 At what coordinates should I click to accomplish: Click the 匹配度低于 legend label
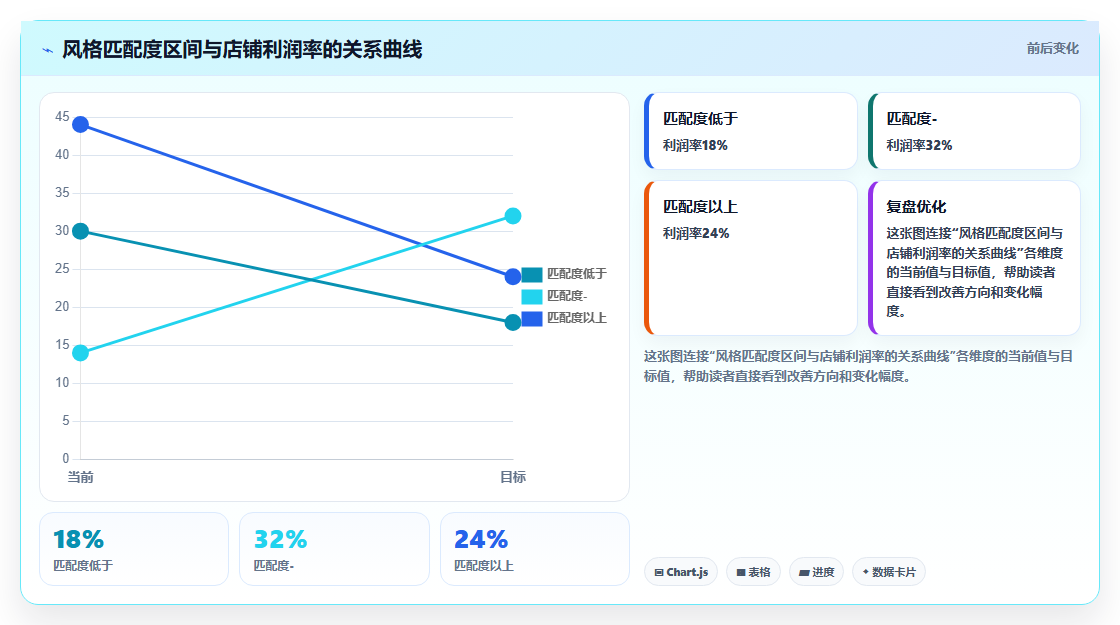tap(576, 274)
